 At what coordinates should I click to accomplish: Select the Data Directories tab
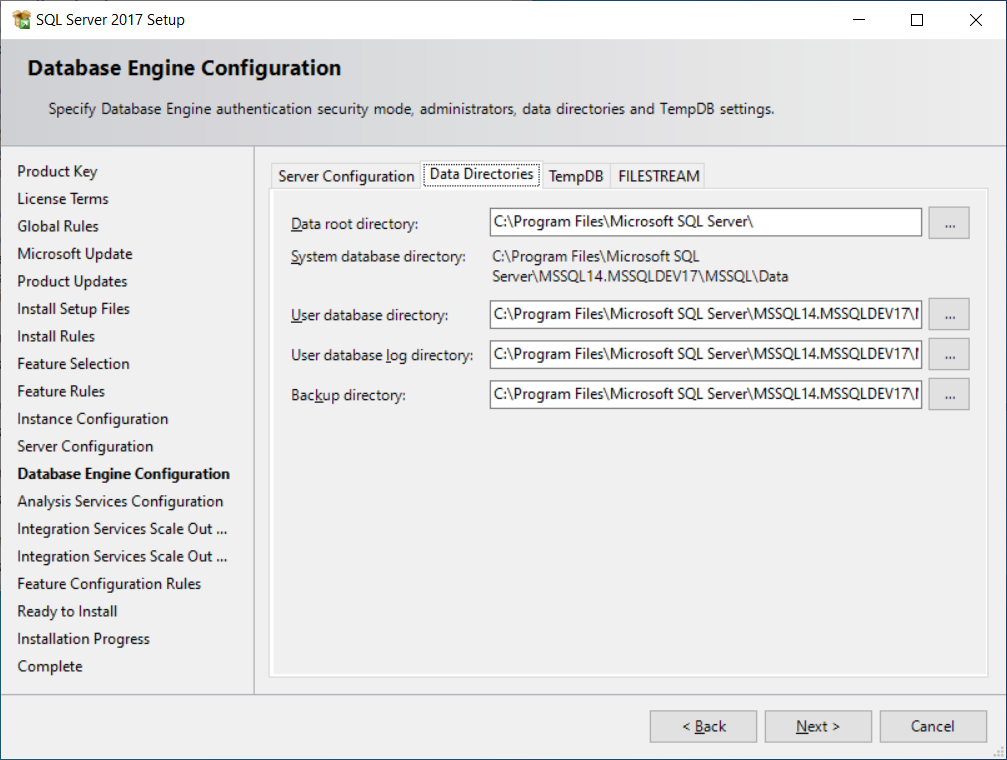[481, 175]
